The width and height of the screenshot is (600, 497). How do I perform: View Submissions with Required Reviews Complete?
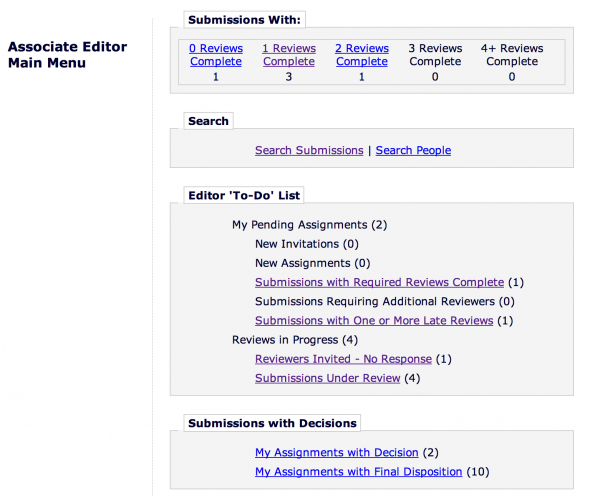tap(379, 282)
